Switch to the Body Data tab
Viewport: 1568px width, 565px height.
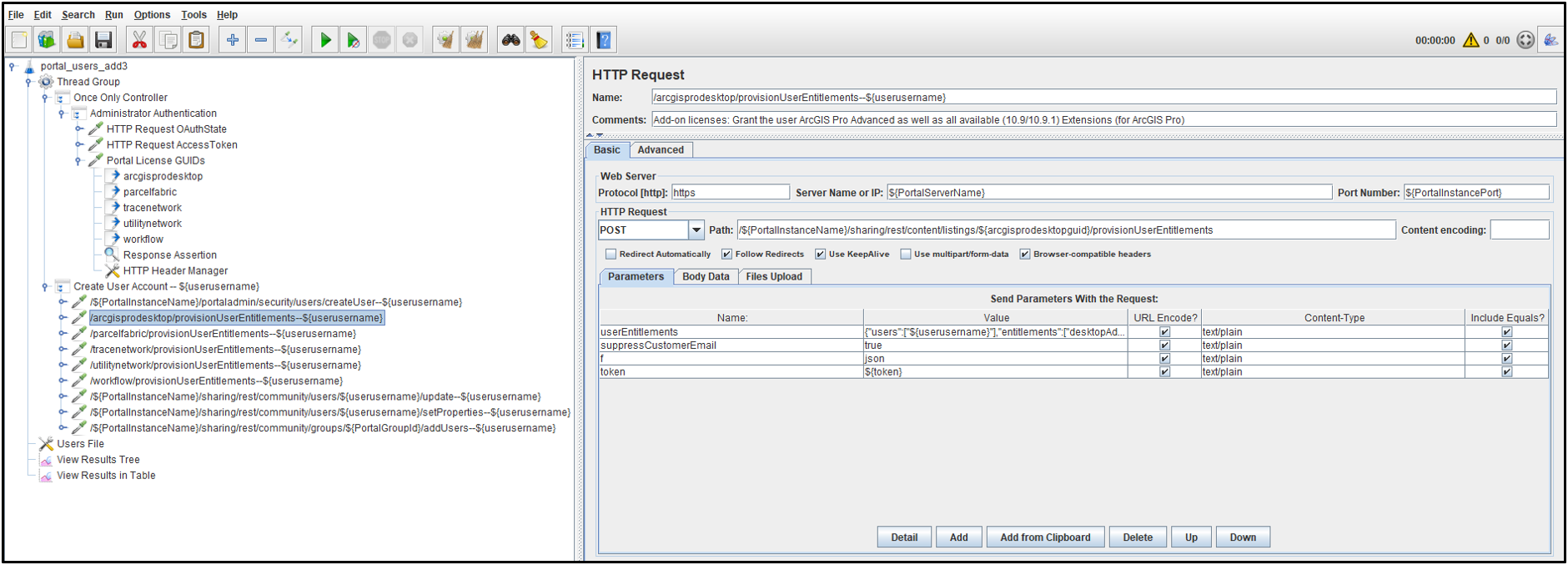coord(706,277)
